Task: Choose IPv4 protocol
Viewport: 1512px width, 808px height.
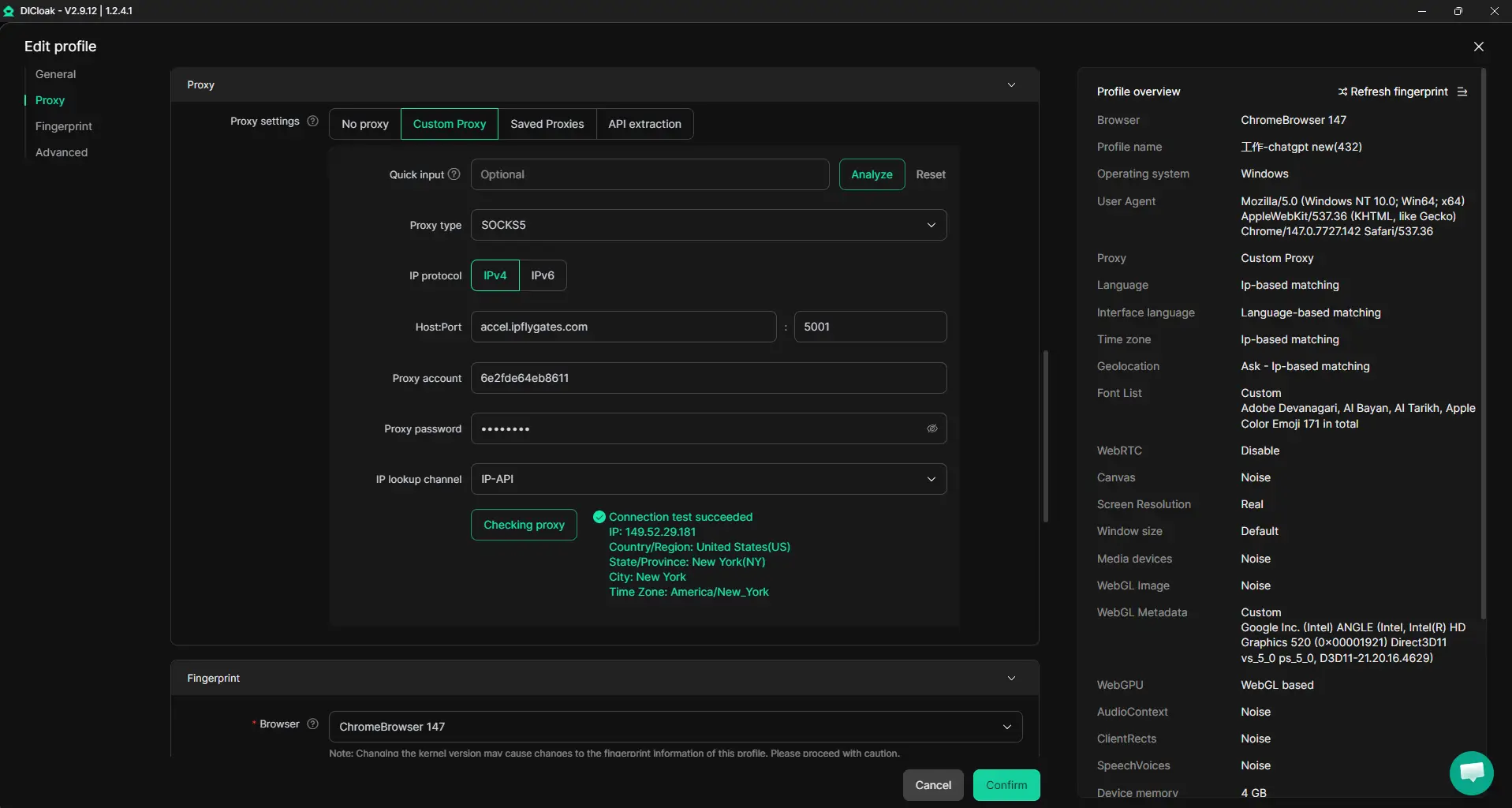Action: pos(495,275)
